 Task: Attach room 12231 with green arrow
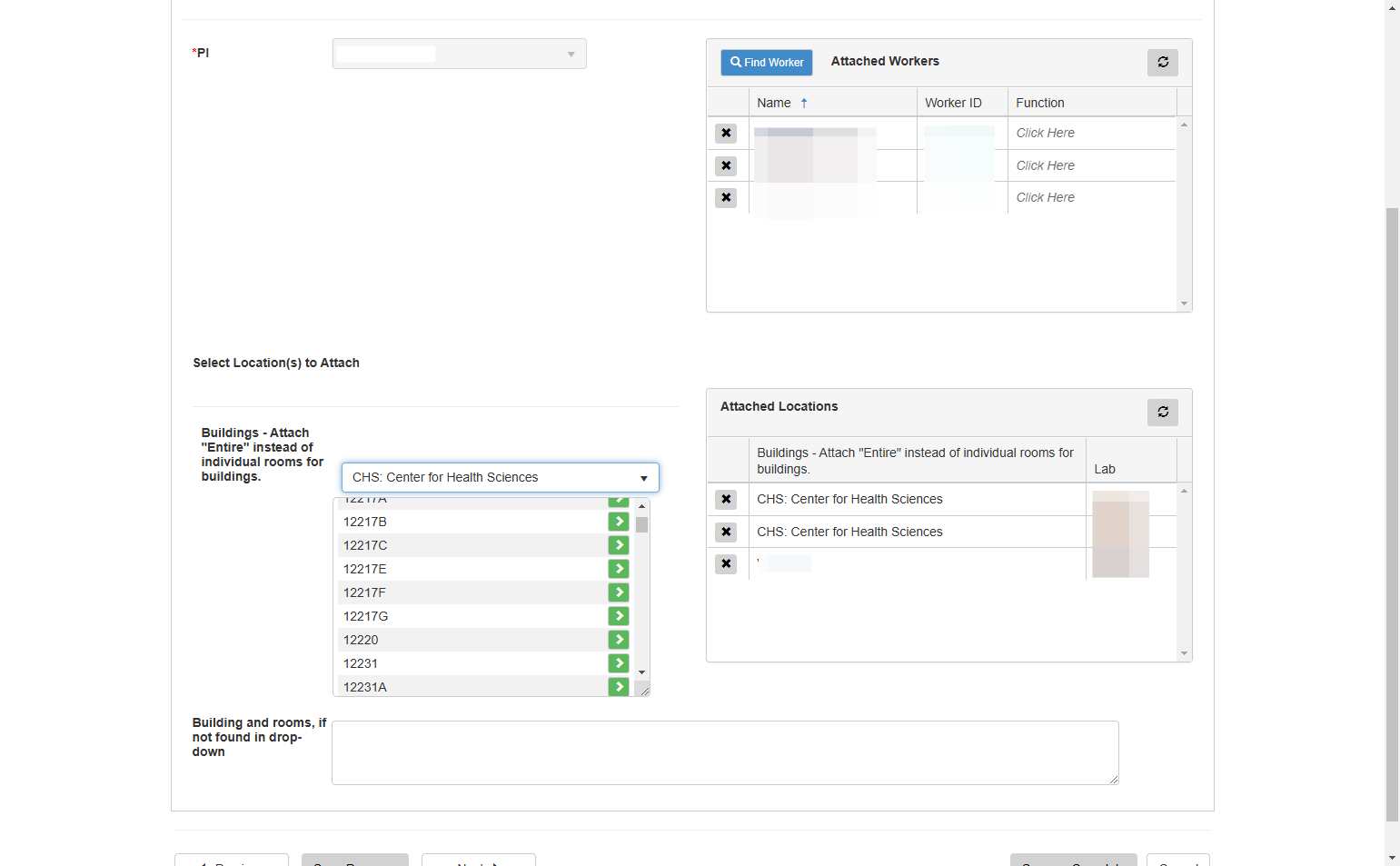[x=618, y=663]
